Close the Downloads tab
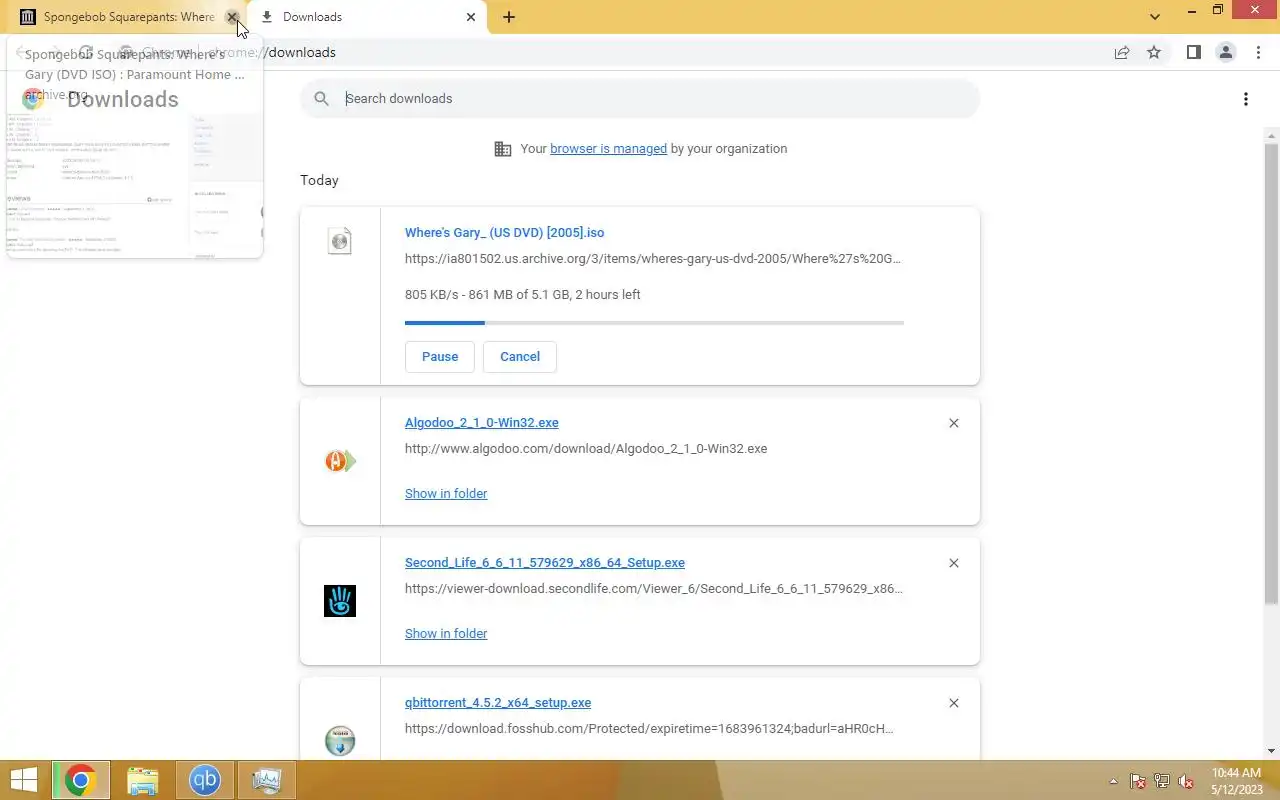Image resolution: width=1280 pixels, height=800 pixels. pos(472,17)
